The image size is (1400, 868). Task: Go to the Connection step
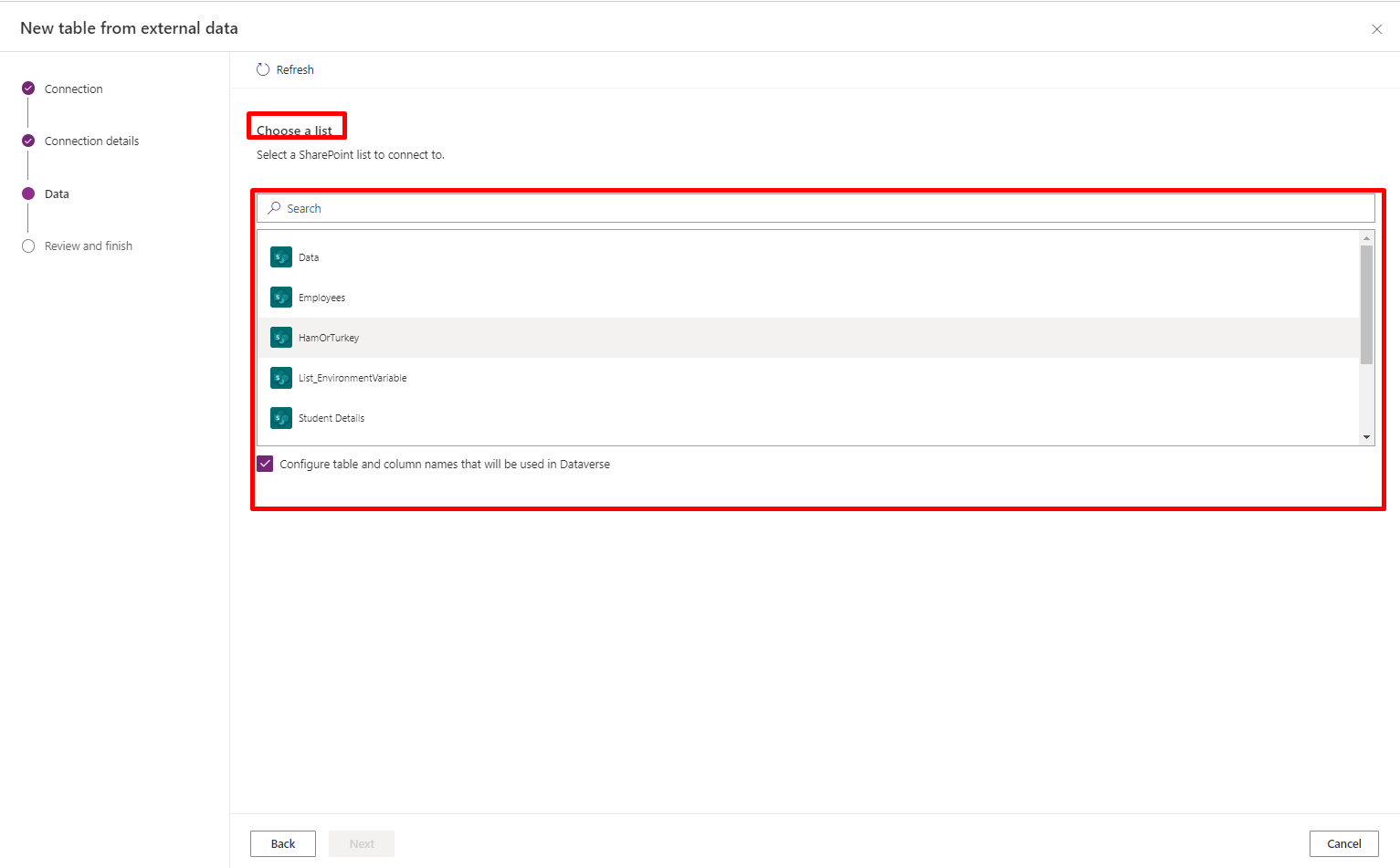pyautogui.click(x=73, y=89)
